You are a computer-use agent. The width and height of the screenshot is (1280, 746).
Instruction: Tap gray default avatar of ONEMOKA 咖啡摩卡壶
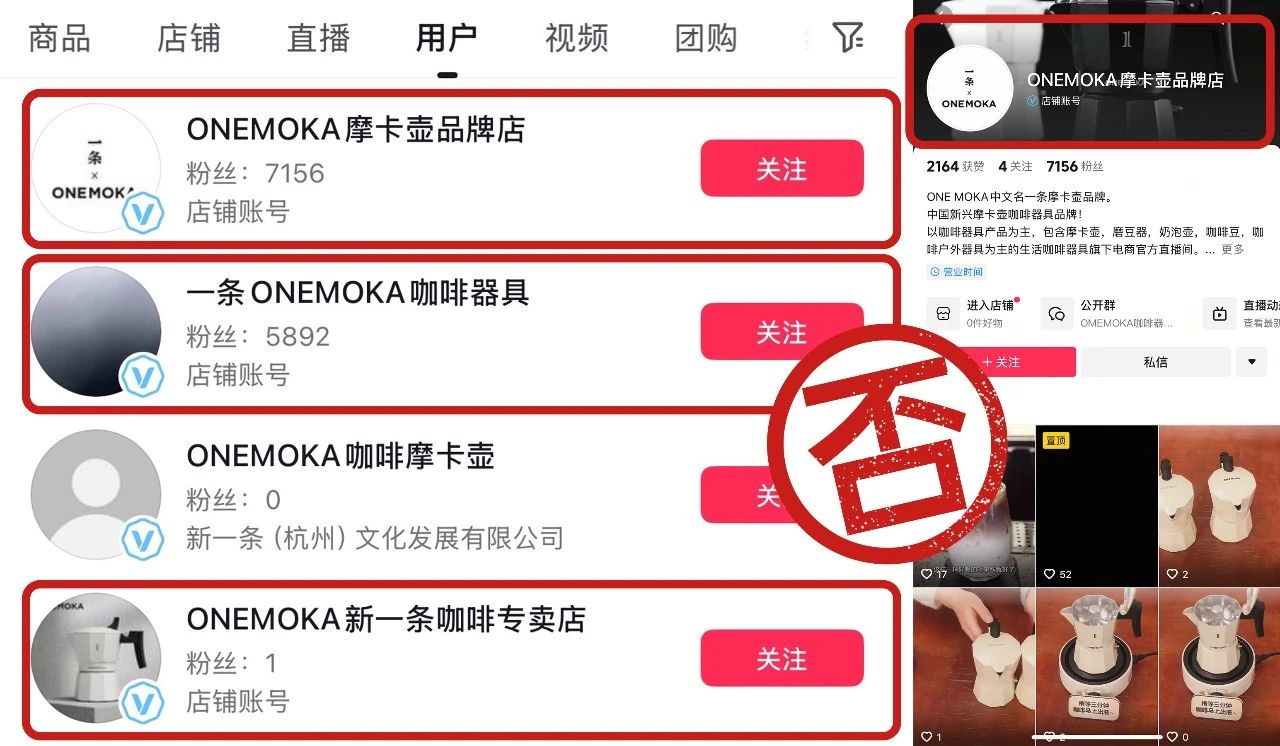[96, 495]
